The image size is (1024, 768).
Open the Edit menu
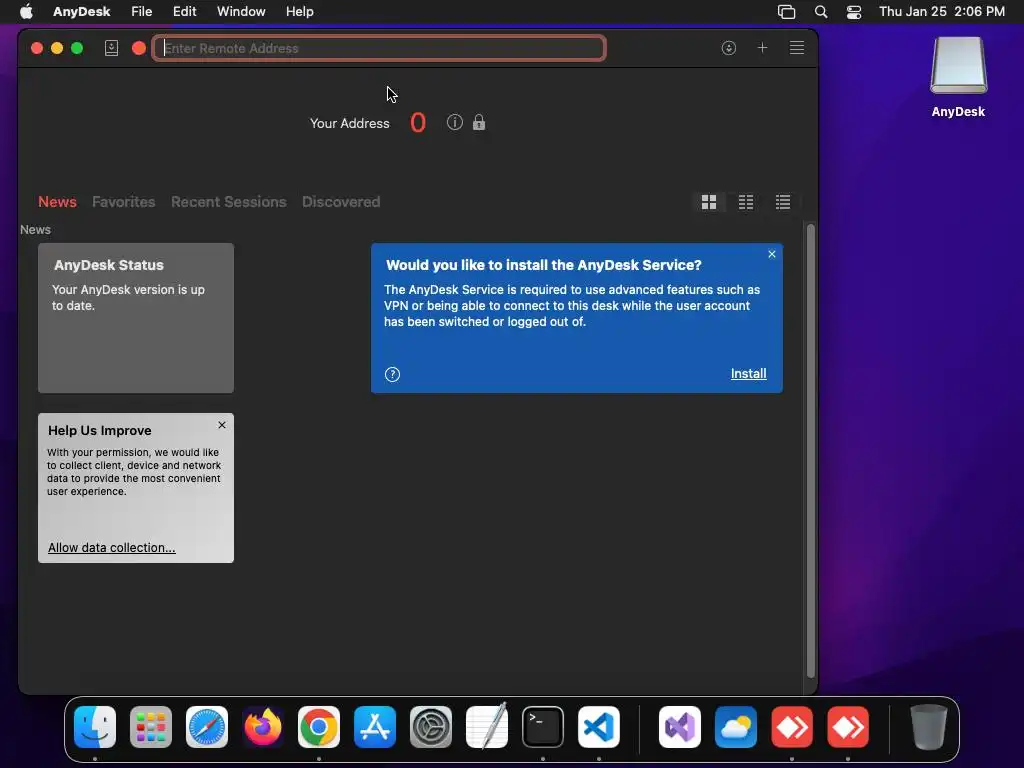click(x=185, y=12)
